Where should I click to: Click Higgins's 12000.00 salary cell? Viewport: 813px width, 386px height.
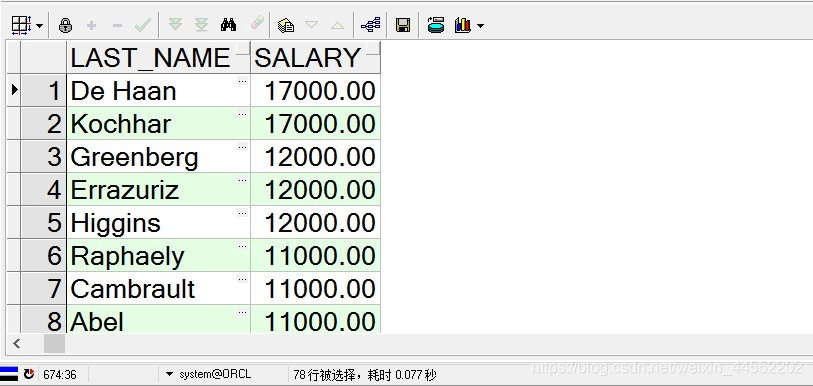click(315, 223)
